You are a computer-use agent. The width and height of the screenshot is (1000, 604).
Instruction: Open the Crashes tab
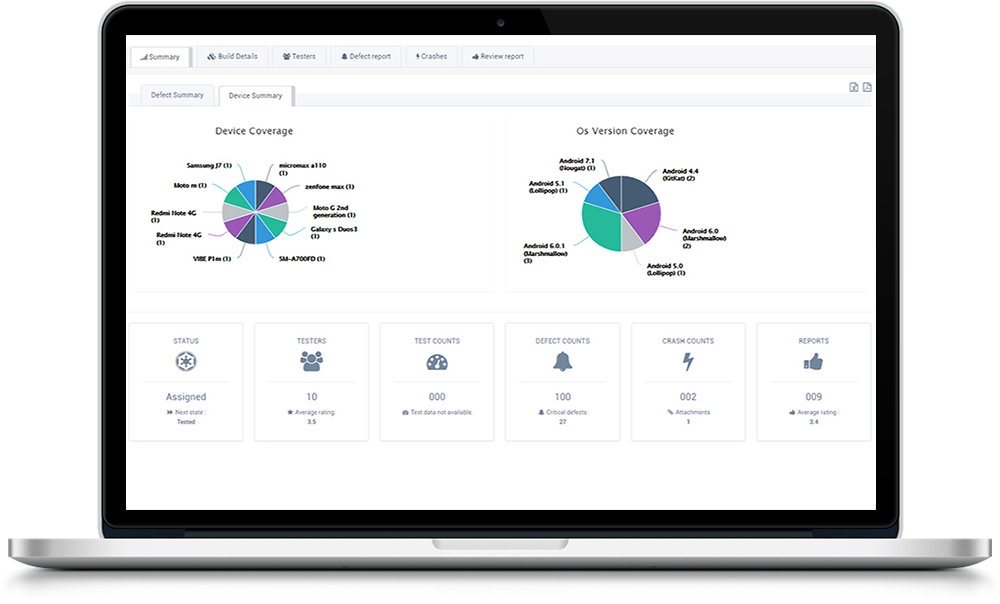pos(431,56)
